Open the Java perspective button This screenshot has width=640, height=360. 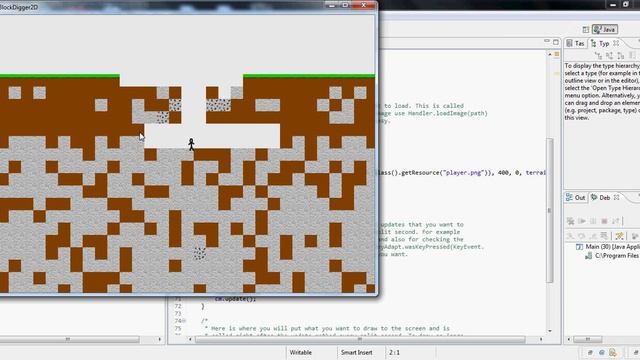[x=605, y=29]
